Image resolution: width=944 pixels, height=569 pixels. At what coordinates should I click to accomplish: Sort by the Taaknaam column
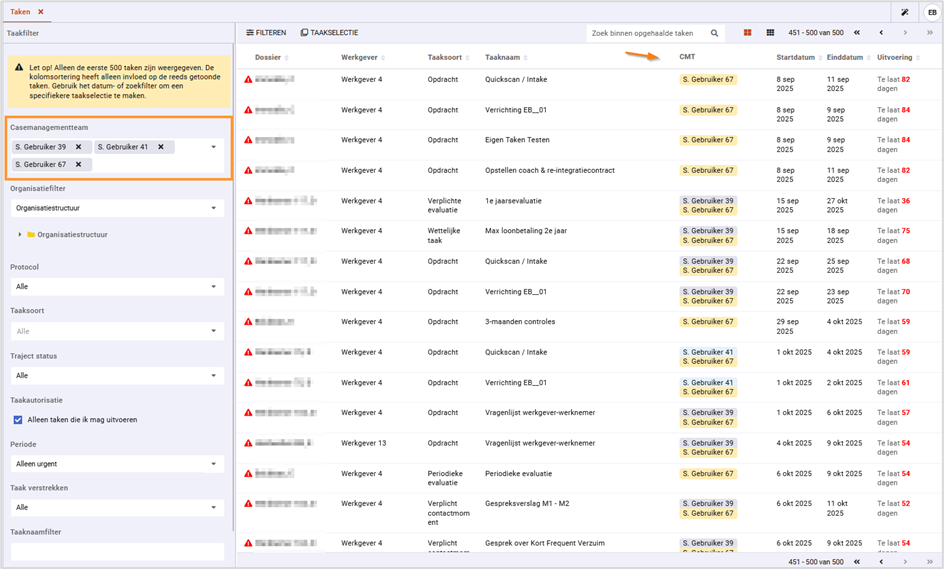coord(506,57)
